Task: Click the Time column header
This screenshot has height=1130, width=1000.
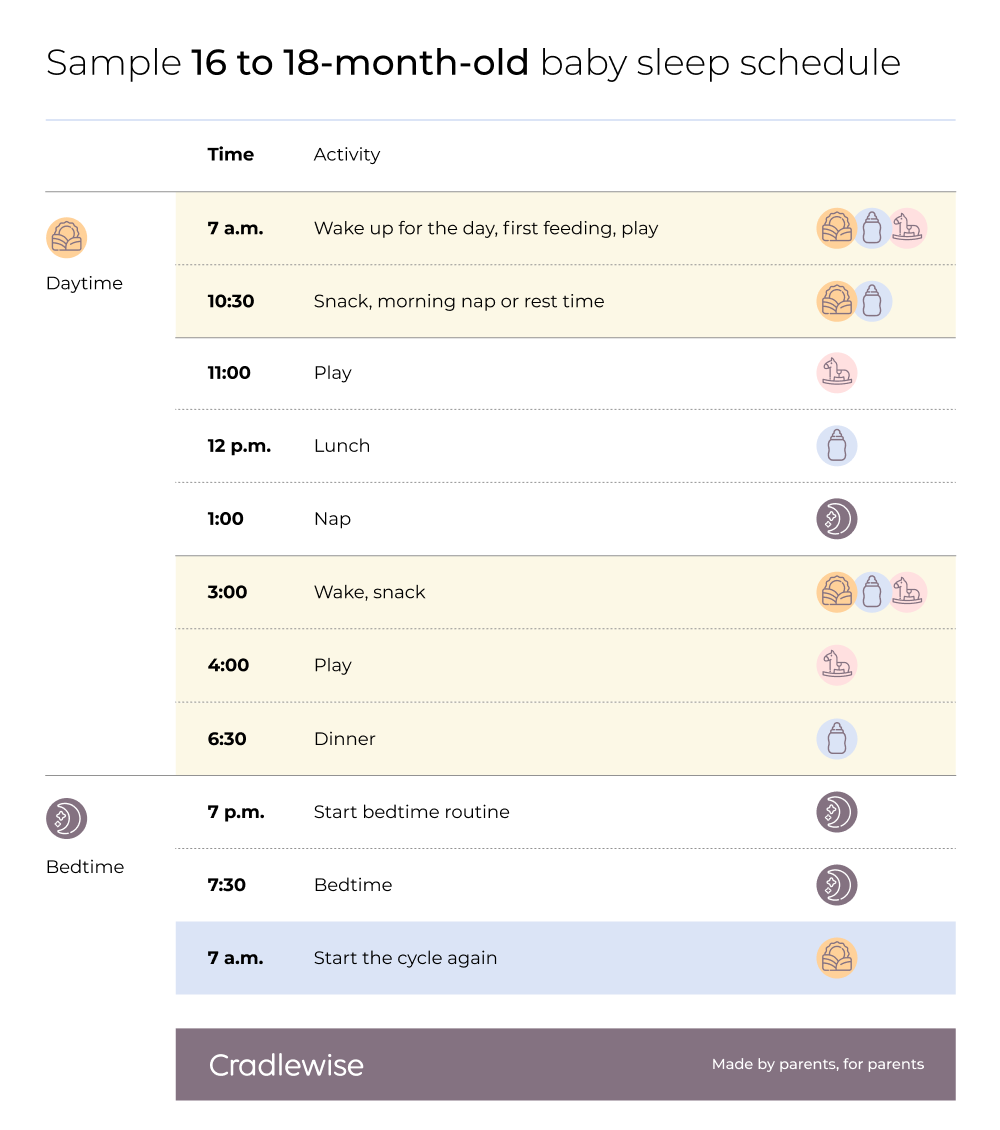Action: [x=231, y=155]
